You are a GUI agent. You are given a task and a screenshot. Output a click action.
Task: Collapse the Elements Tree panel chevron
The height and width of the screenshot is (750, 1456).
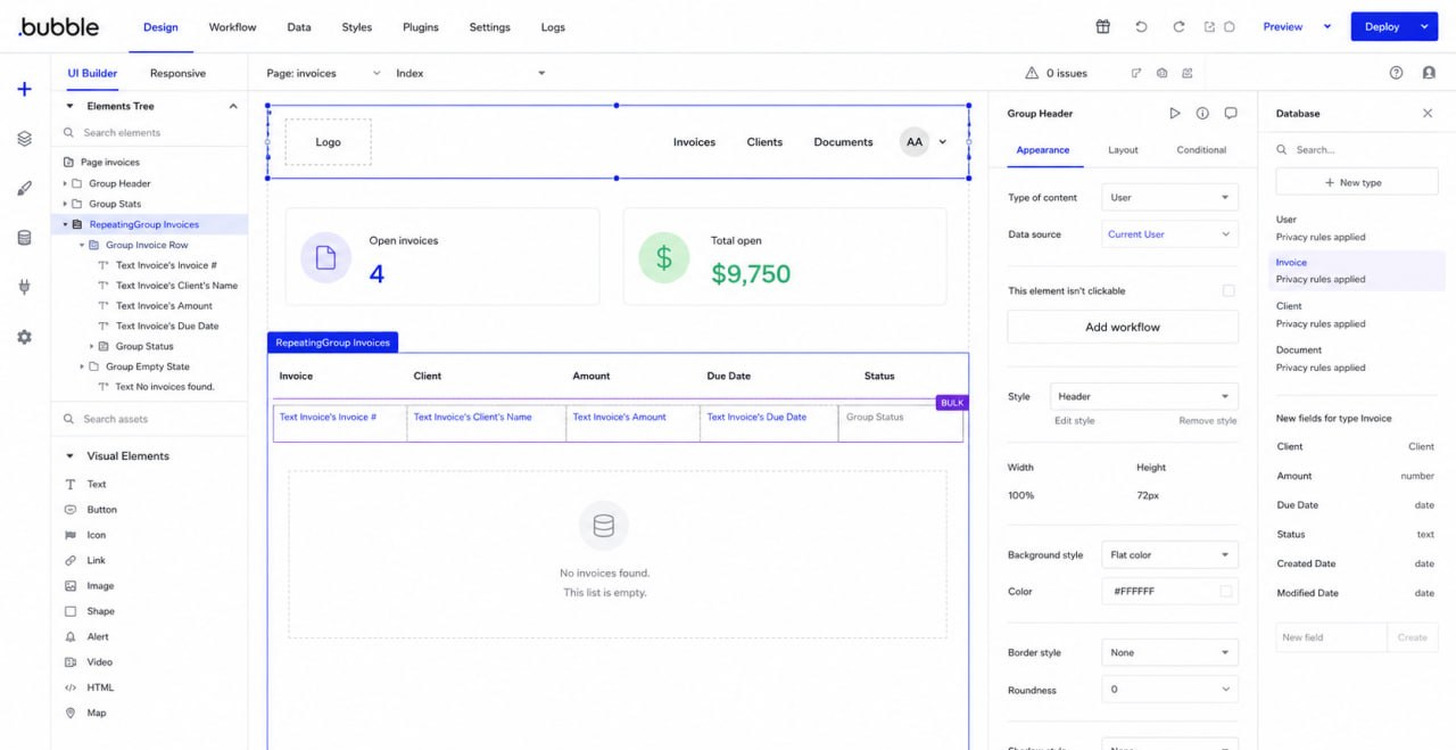233,106
